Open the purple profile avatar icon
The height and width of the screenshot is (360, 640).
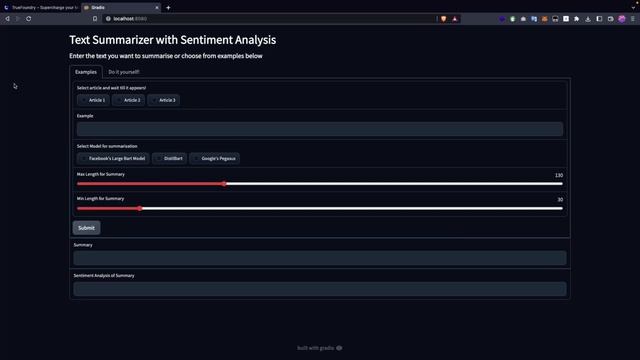pyautogui.click(x=622, y=19)
